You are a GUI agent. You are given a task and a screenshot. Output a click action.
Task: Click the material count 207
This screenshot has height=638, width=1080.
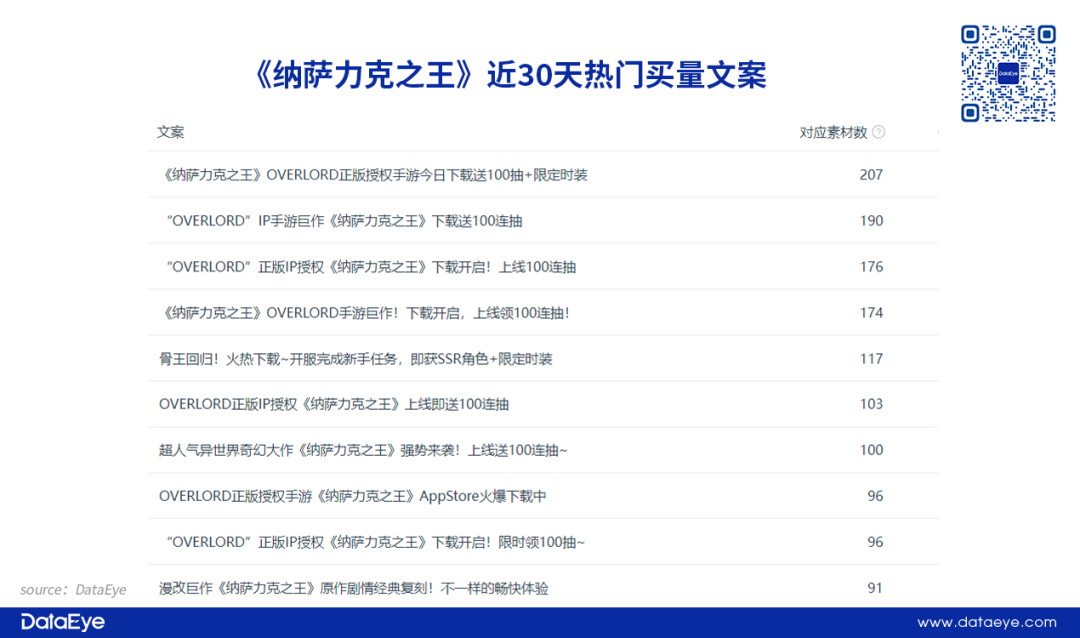click(x=871, y=175)
